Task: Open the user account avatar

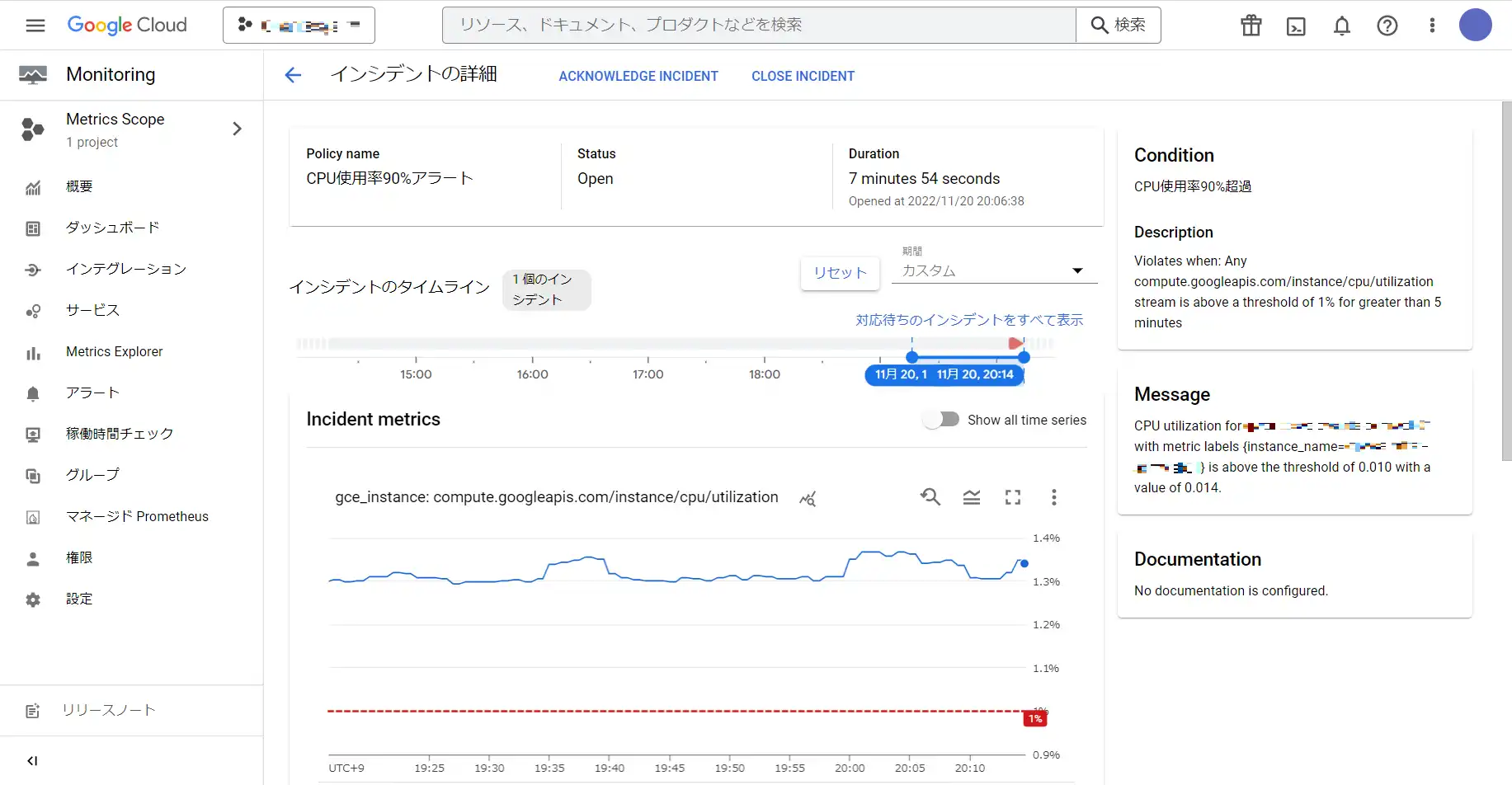Action: (1476, 26)
